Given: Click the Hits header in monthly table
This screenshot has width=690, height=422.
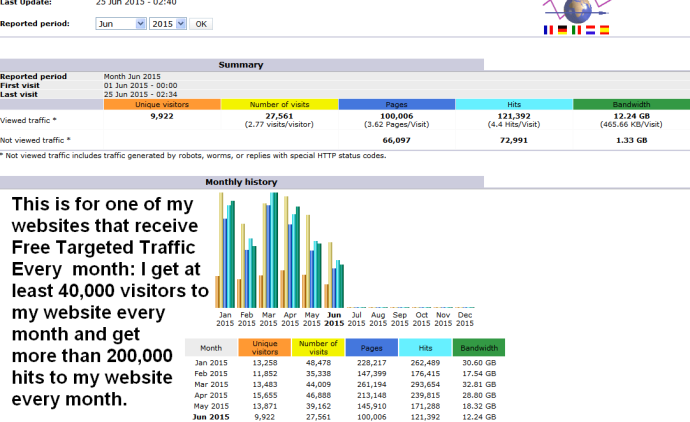Looking at the screenshot, I should [425, 348].
